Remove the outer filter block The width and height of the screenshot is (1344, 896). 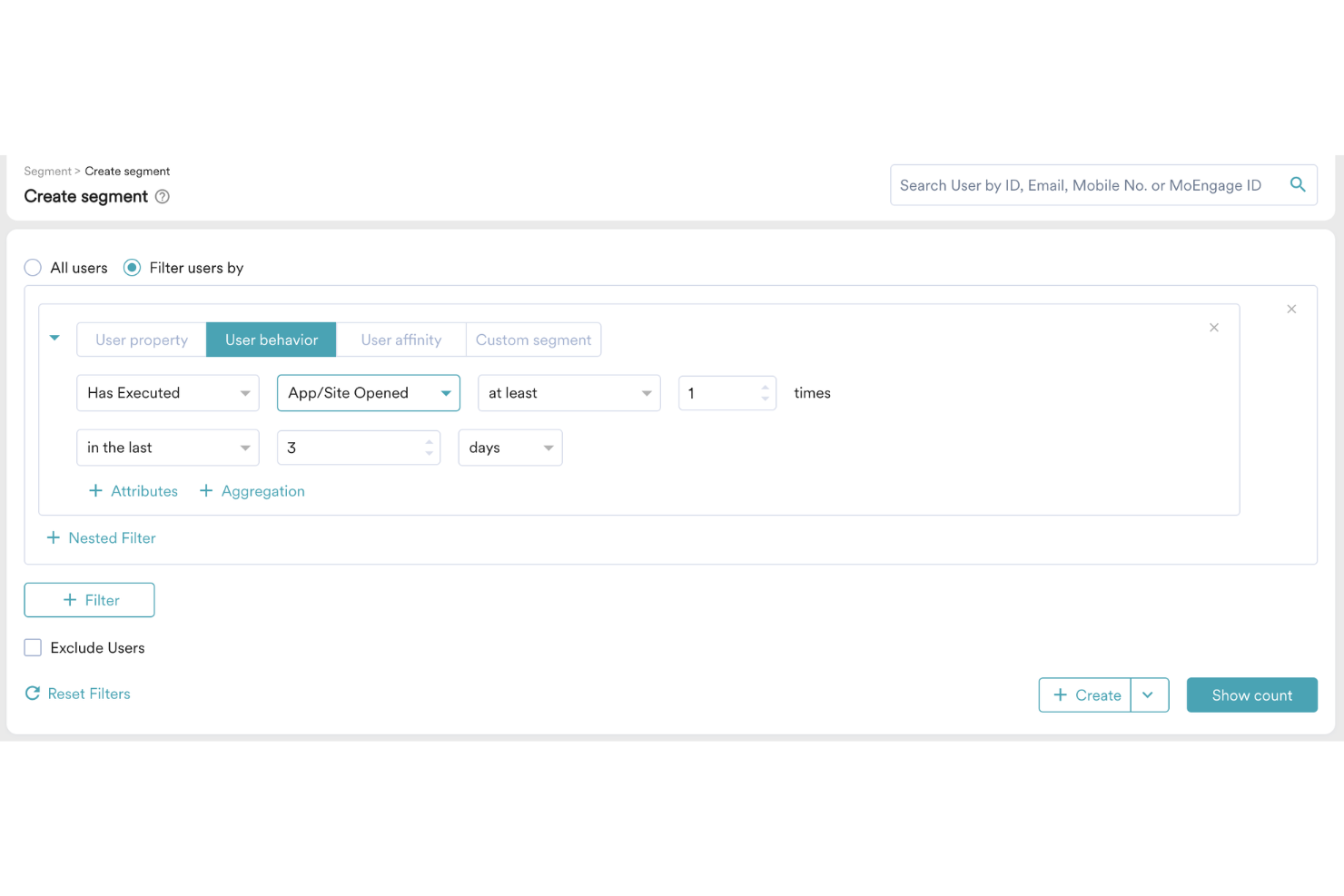pyautogui.click(x=1291, y=310)
